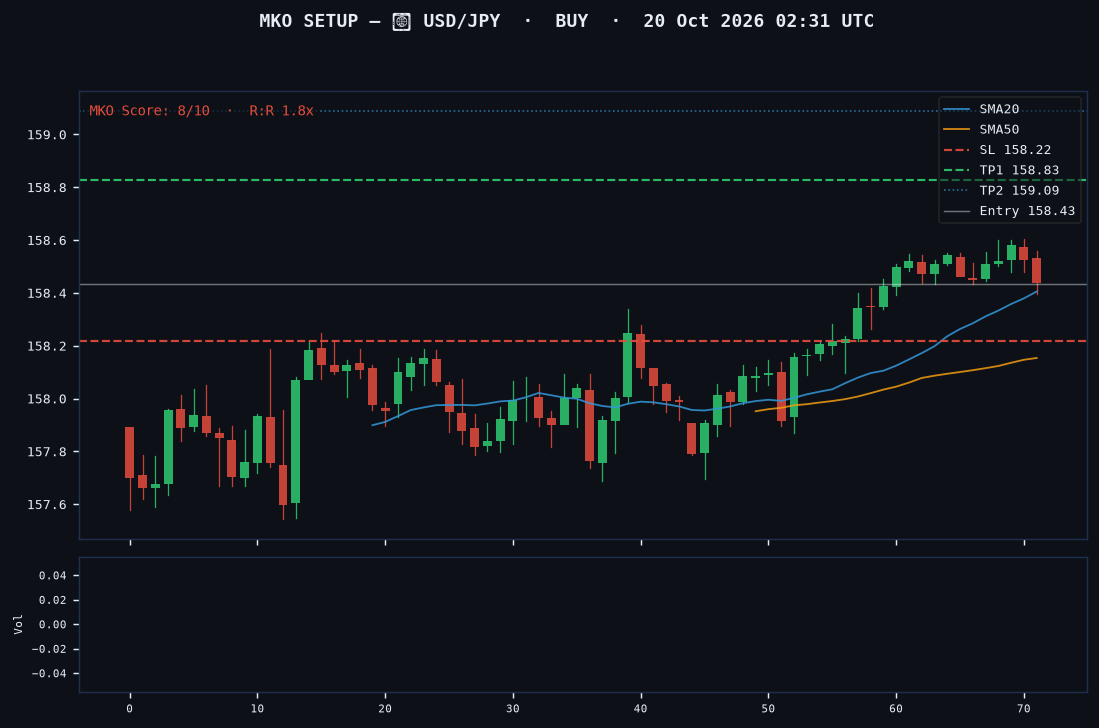Image resolution: width=1099 pixels, height=728 pixels.
Task: Click the gray Entry price line on chart
Action: [x=583, y=284]
